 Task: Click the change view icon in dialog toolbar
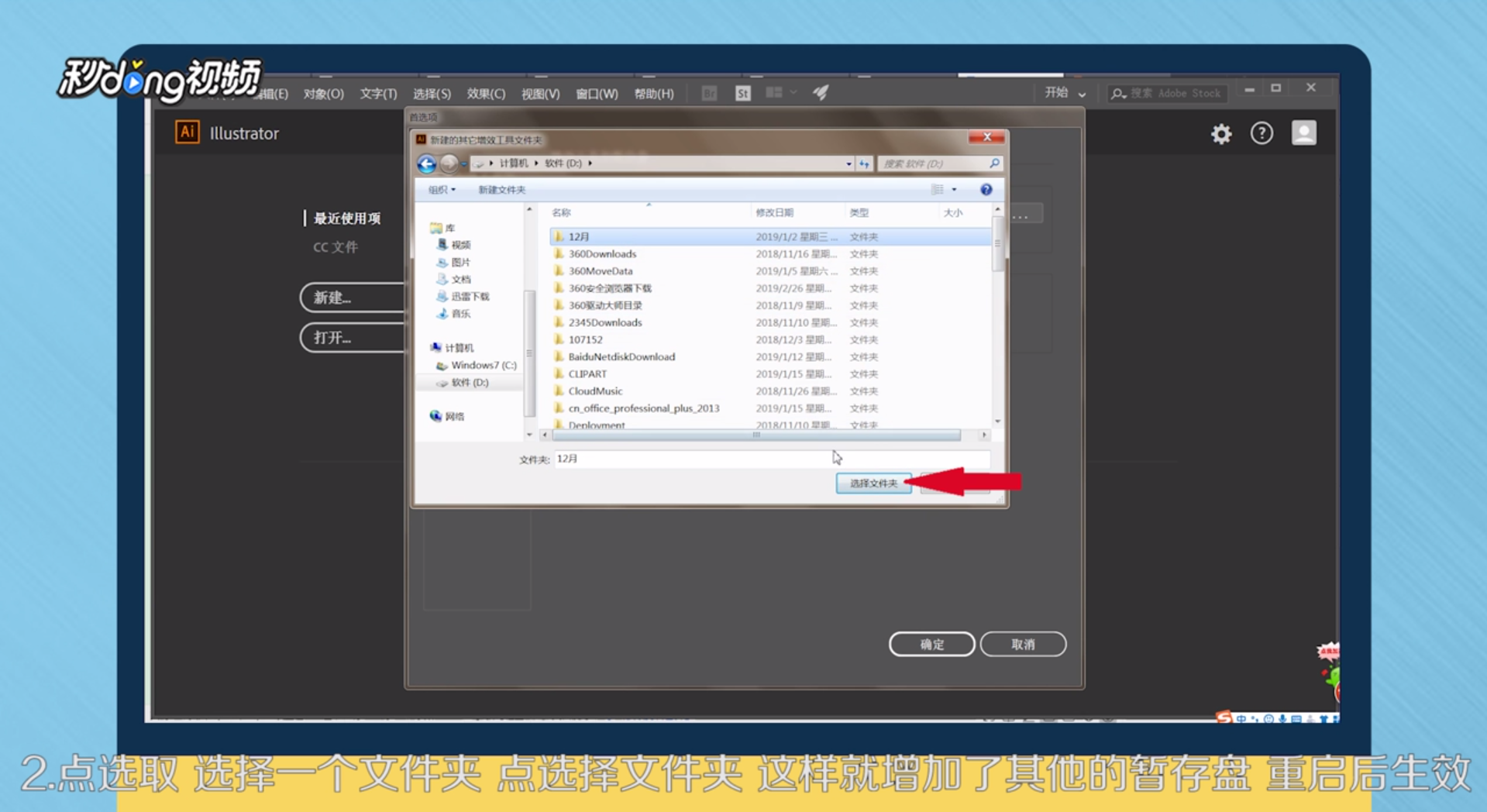point(938,190)
